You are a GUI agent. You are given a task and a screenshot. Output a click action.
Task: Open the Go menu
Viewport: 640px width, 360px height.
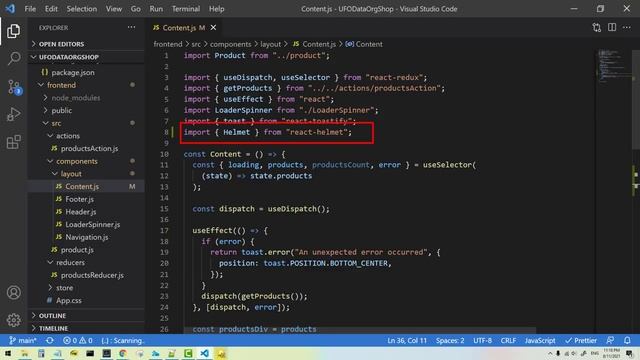coord(136,9)
